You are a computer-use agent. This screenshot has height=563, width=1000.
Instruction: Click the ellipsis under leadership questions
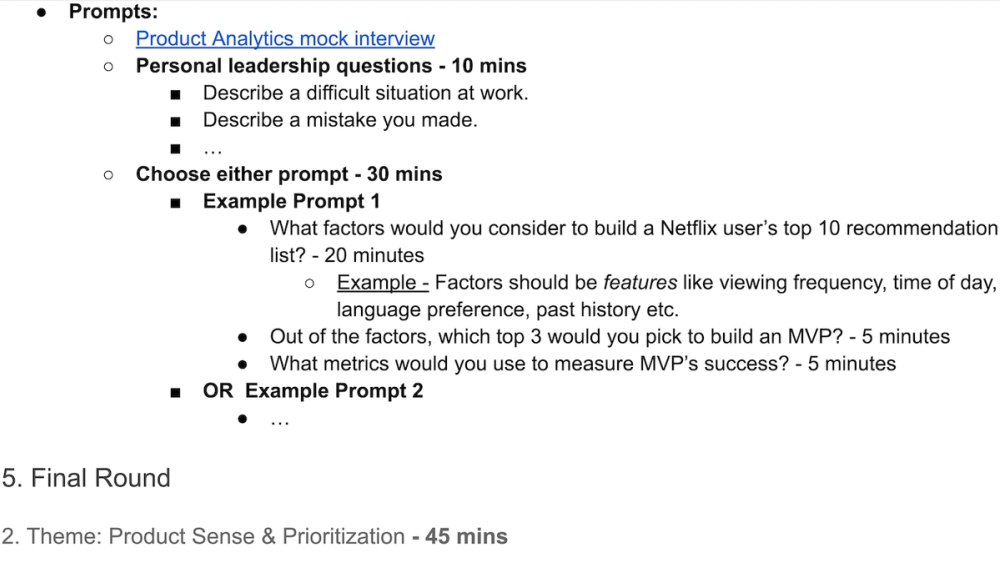(212, 149)
